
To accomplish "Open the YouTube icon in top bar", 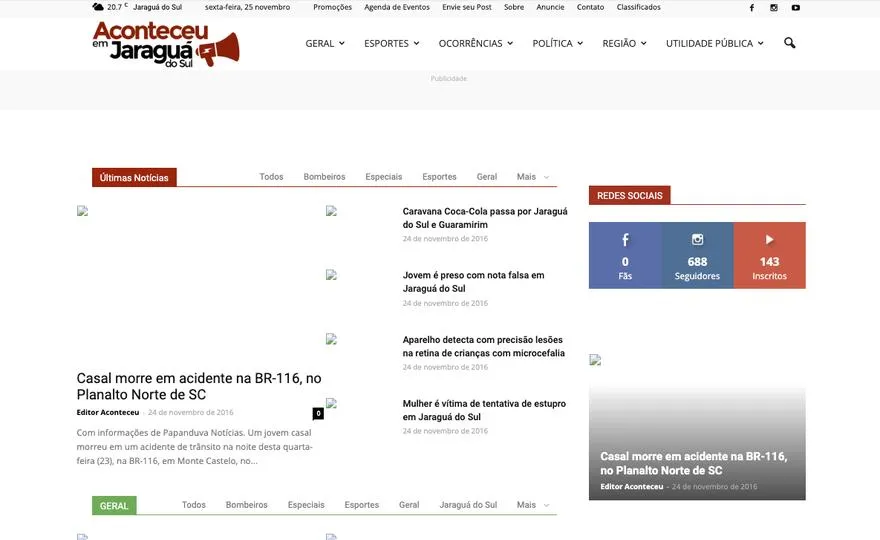I will point(796,8).
